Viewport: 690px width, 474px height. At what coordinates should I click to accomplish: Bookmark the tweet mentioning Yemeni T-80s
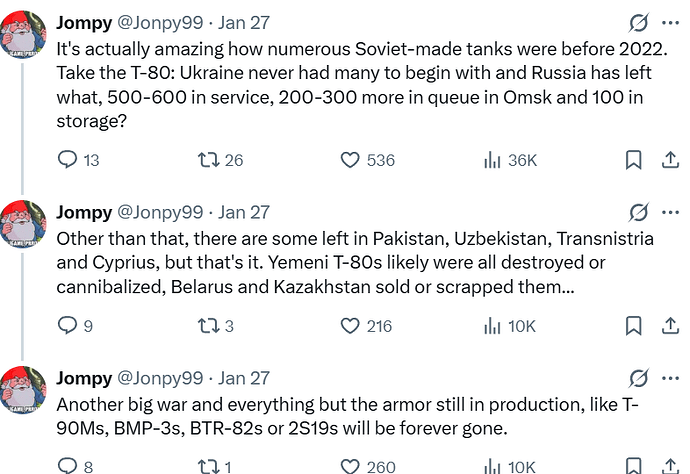633,325
